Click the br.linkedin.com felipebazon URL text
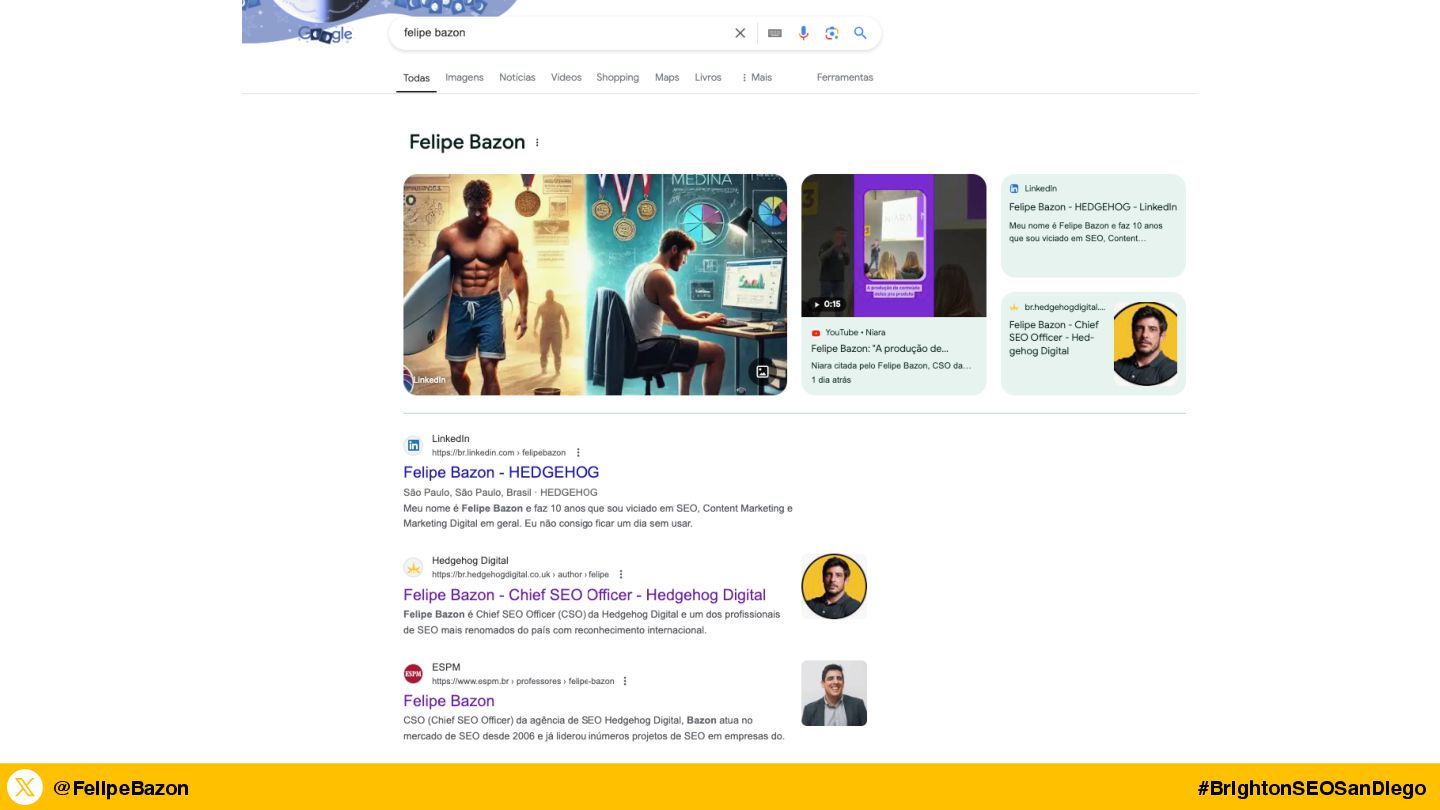 pos(499,453)
